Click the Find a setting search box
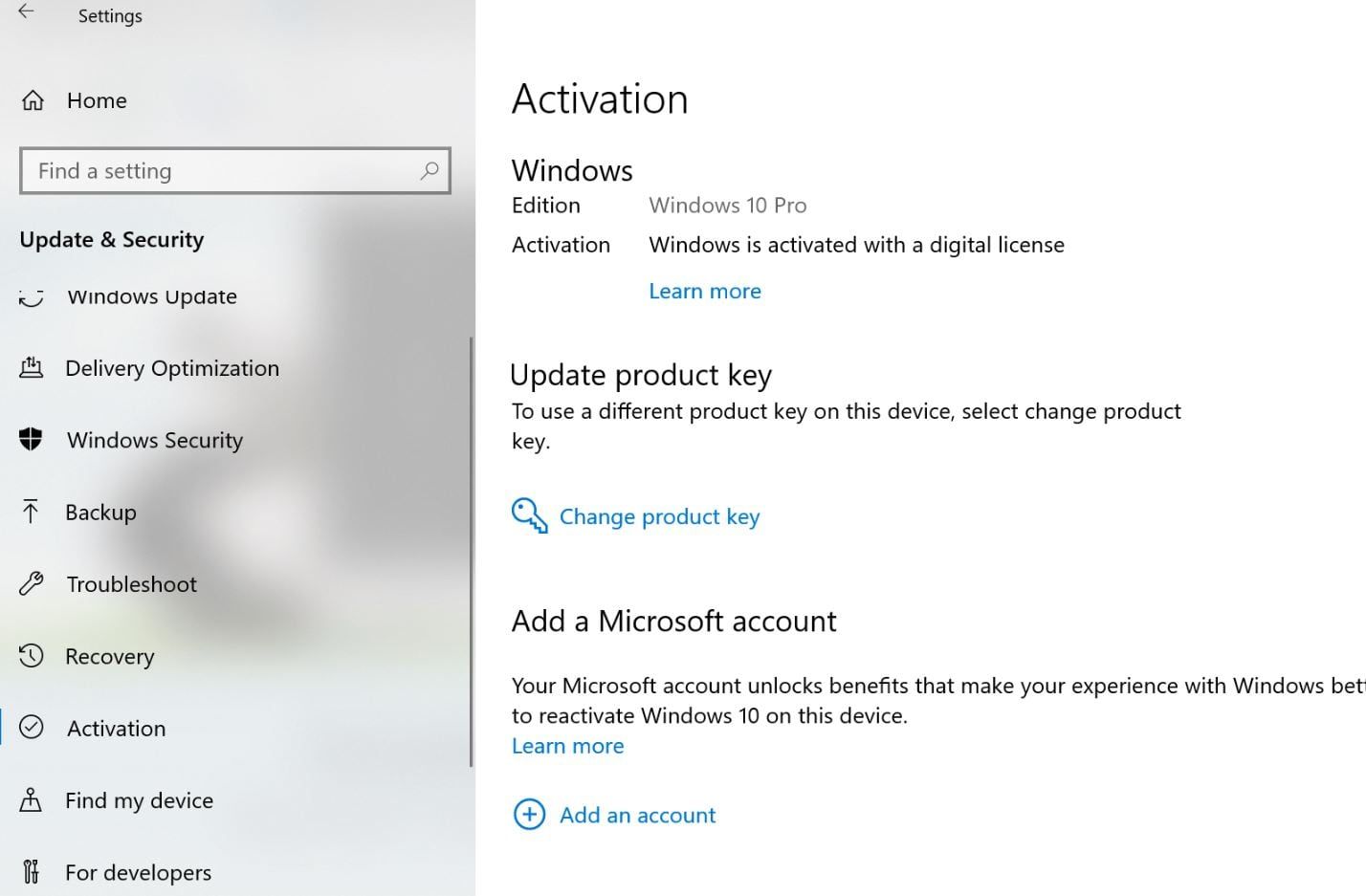Viewport: 1366px width, 896px height. (x=235, y=170)
